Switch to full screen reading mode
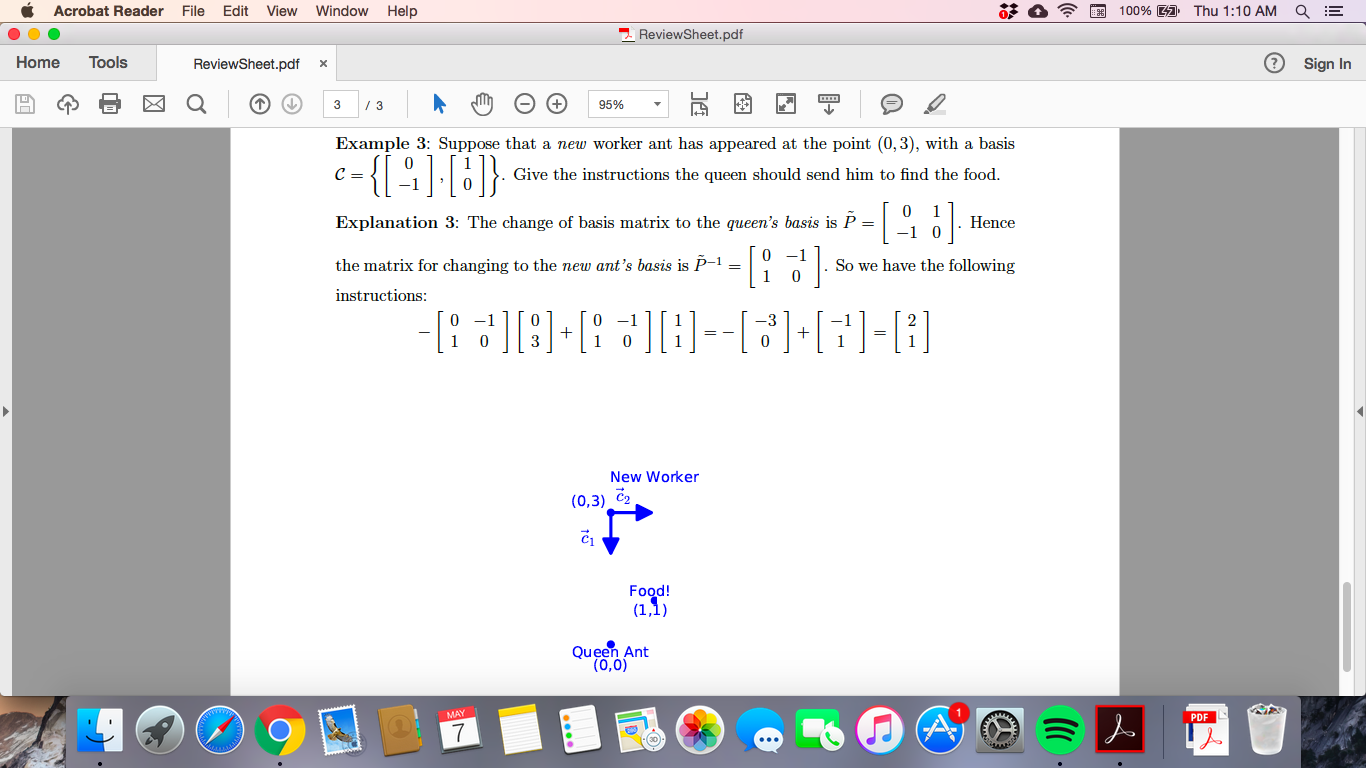Image resolution: width=1366 pixels, height=768 pixels. point(785,103)
